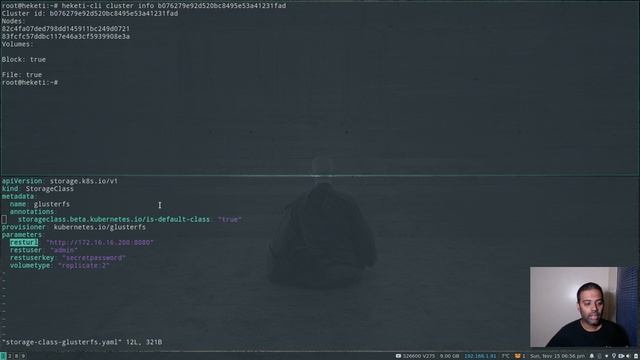Click the restuser value "admin"

tap(64, 250)
